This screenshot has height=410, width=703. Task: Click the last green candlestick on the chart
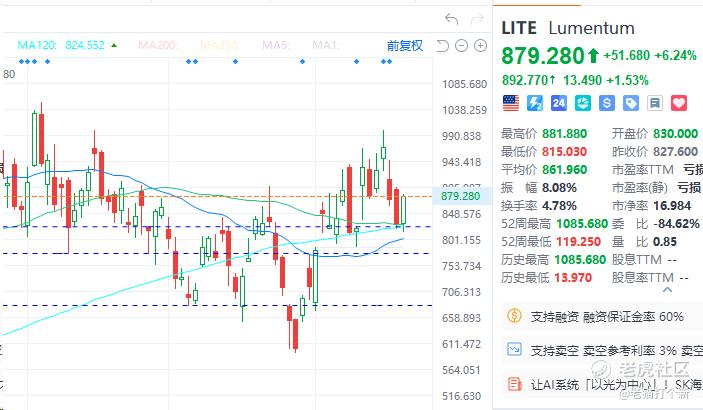click(x=404, y=211)
